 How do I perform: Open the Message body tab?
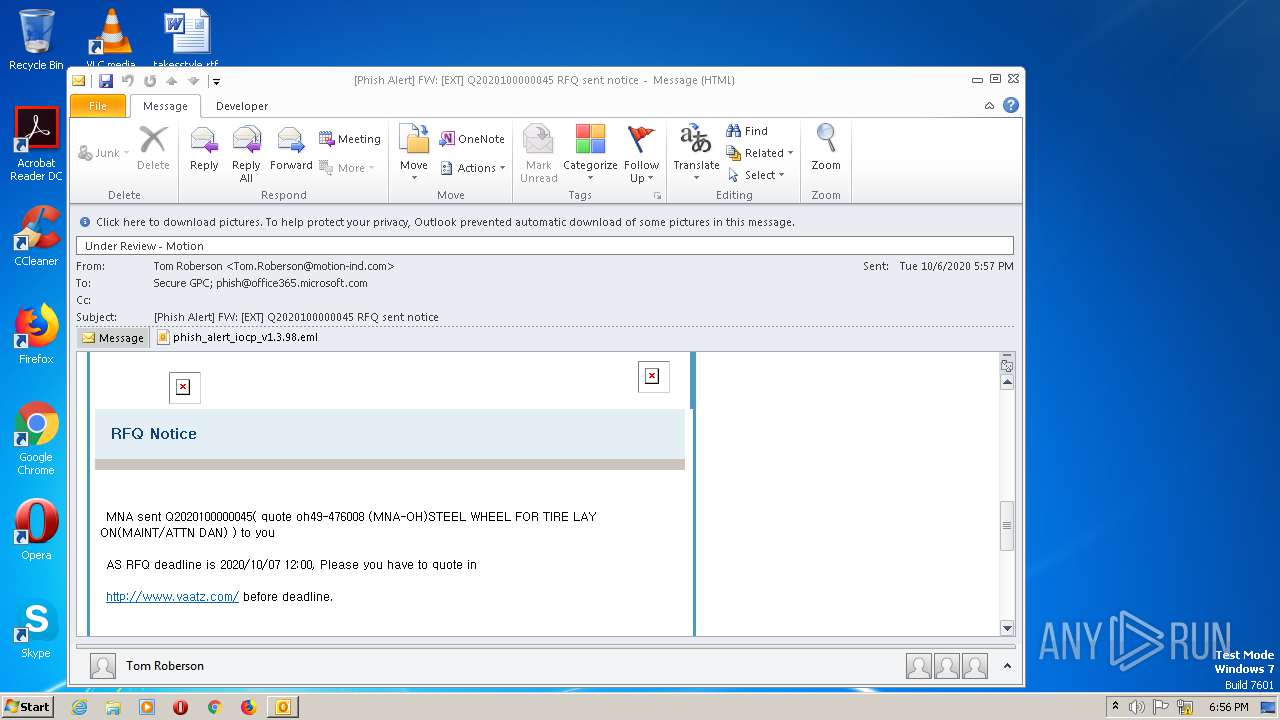(x=113, y=338)
